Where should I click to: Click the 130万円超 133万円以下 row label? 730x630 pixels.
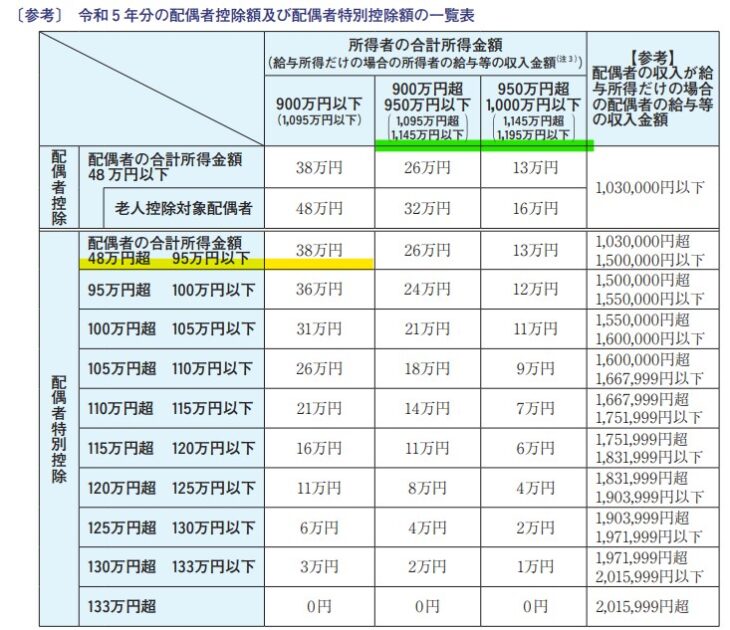point(171,567)
